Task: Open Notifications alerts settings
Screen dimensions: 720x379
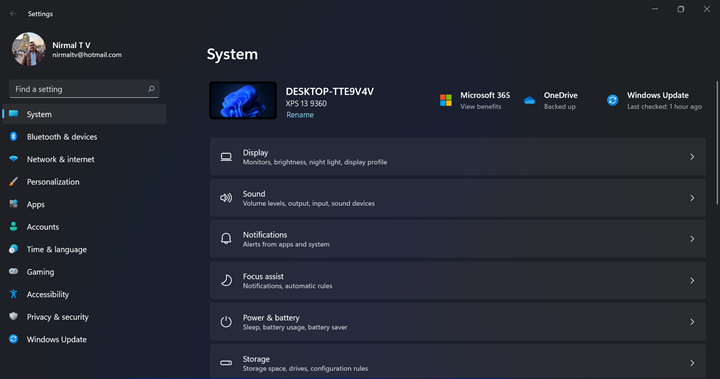Action: [458, 239]
